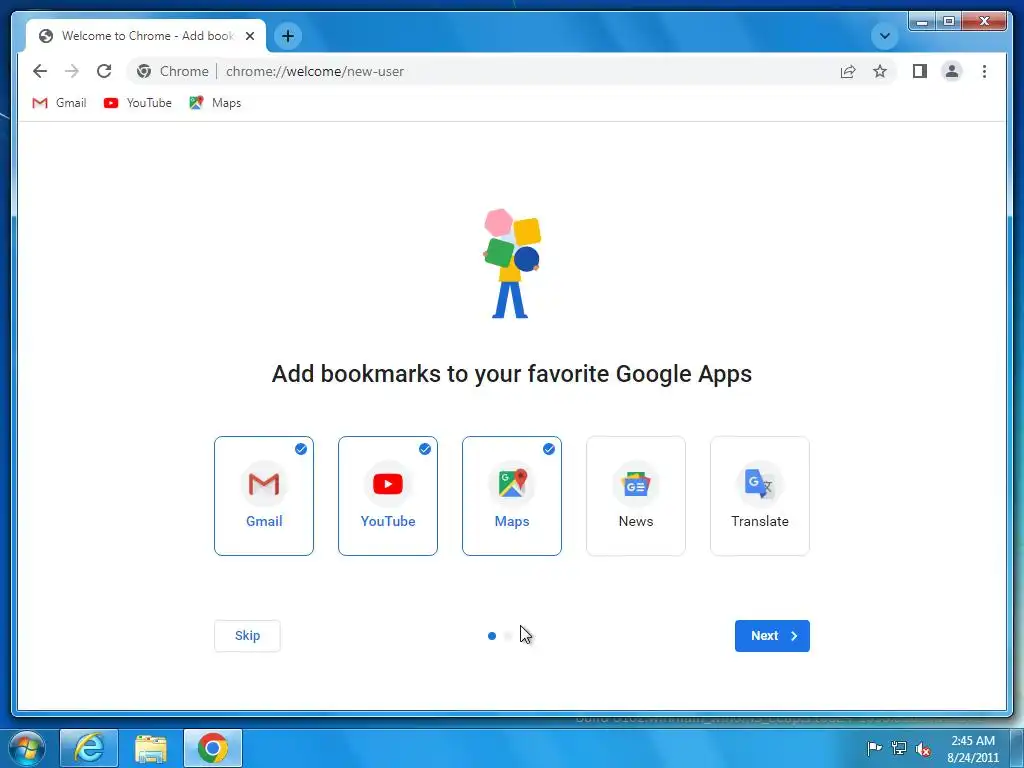Close the Welcome to Chrome tab
Image resolution: width=1024 pixels, height=768 pixels.
[249, 36]
